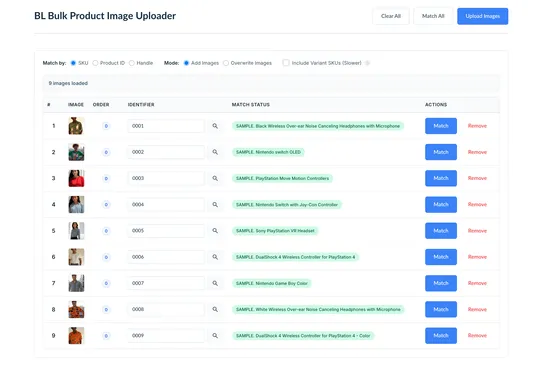
Task: Click the Upload Images button
Action: tap(483, 16)
